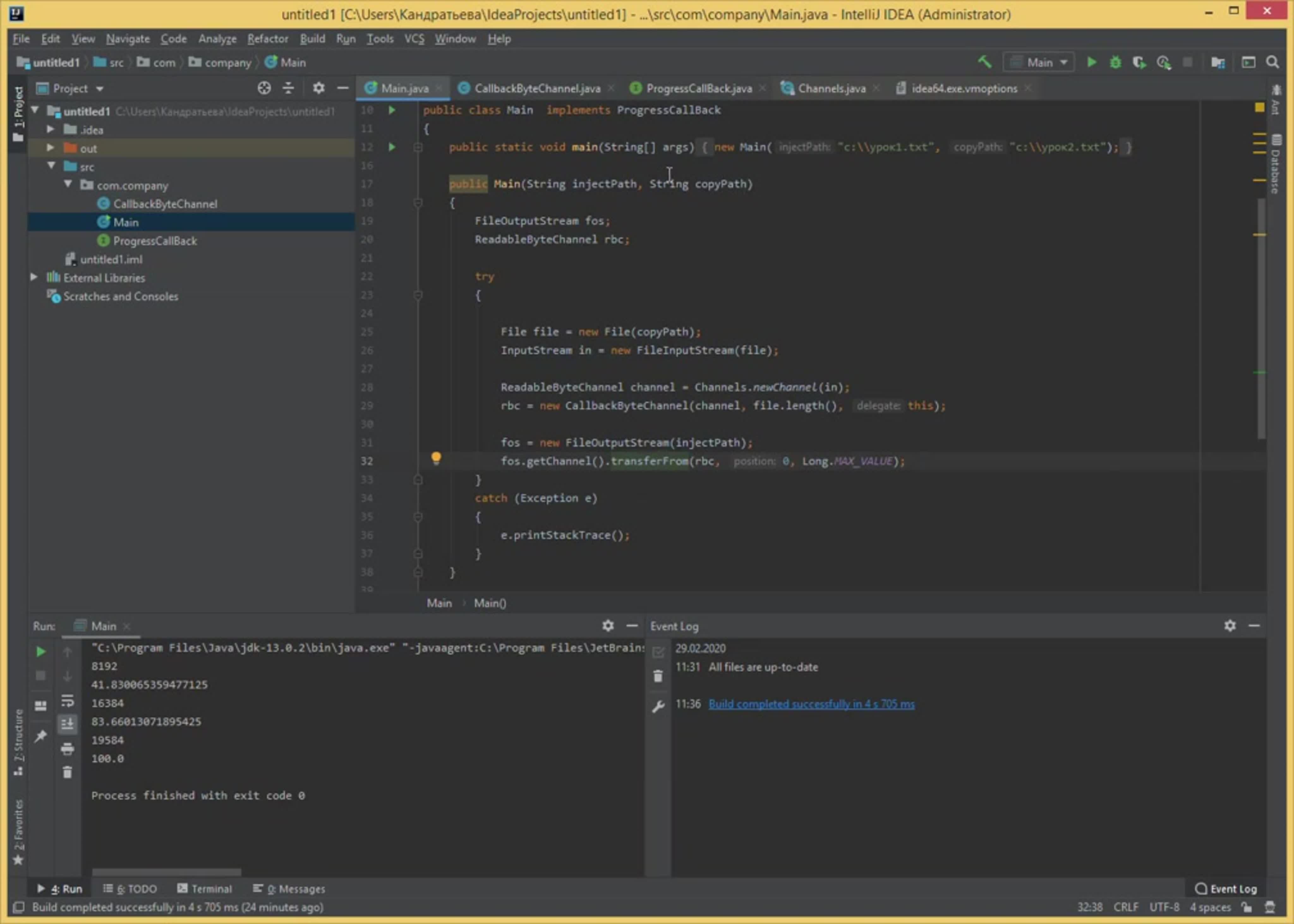1294x924 pixels.
Task: Open the Main run configuration dropdown
Action: [x=1040, y=62]
